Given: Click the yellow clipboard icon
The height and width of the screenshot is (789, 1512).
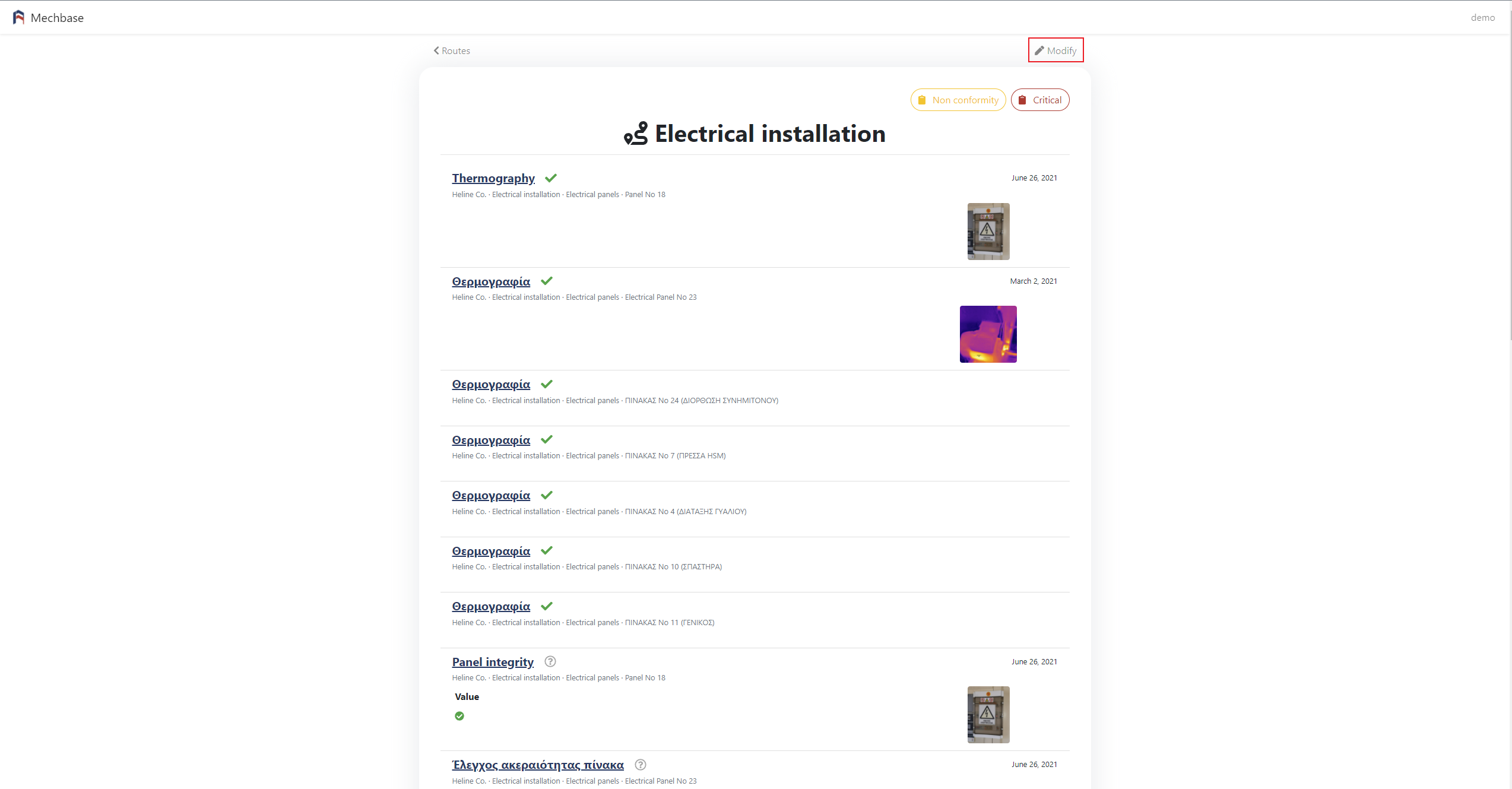Looking at the screenshot, I should 922,100.
